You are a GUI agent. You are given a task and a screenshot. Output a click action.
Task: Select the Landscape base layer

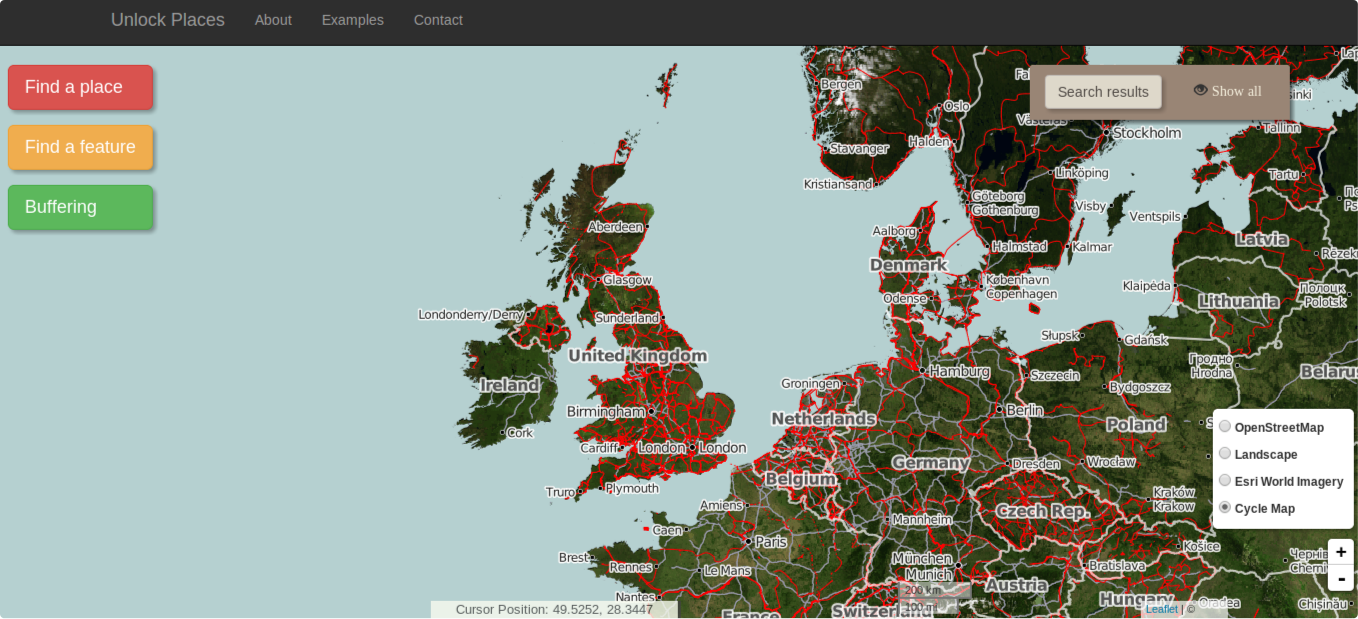1225,454
